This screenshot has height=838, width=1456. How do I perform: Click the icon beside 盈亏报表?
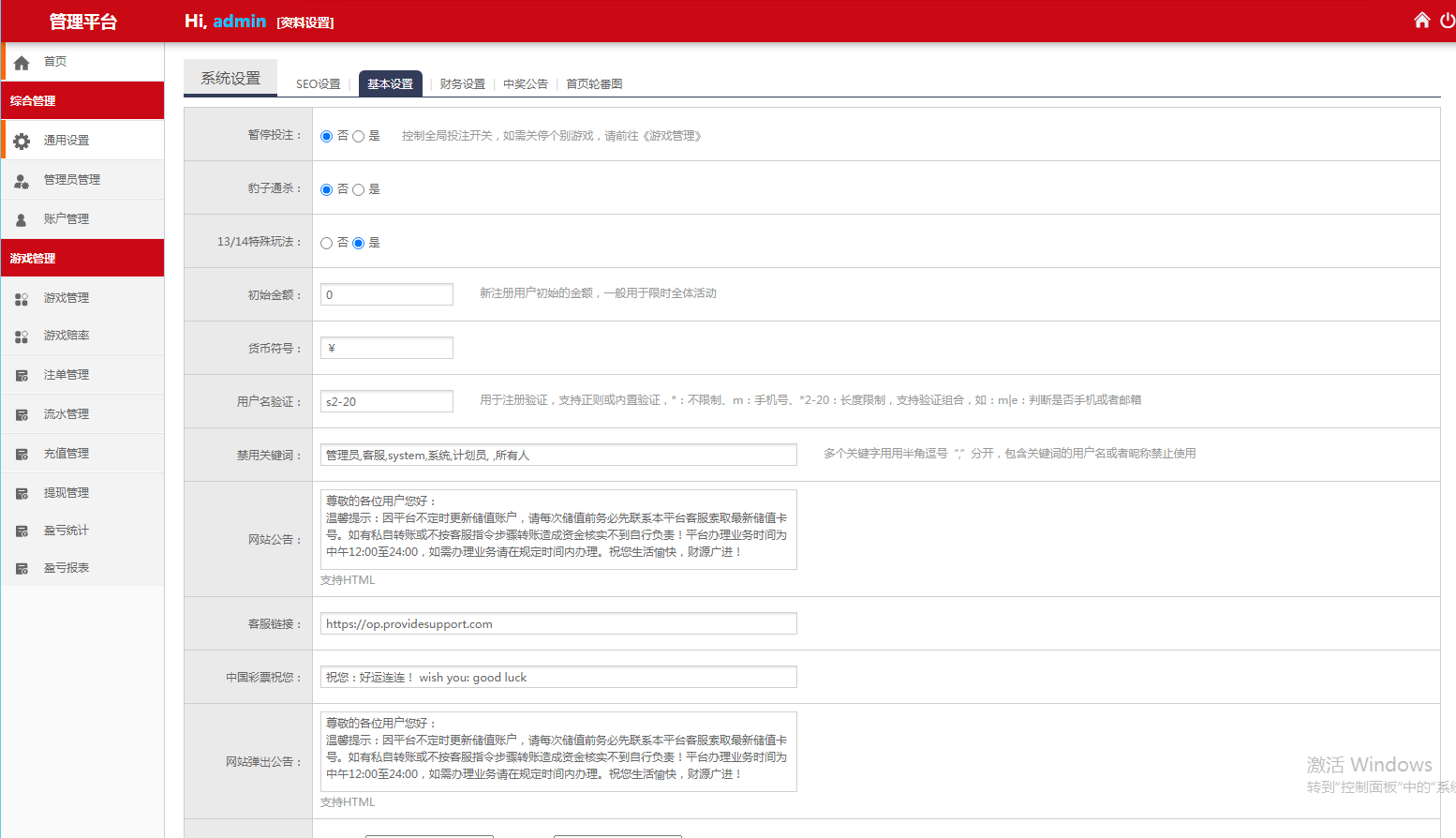[22, 569]
